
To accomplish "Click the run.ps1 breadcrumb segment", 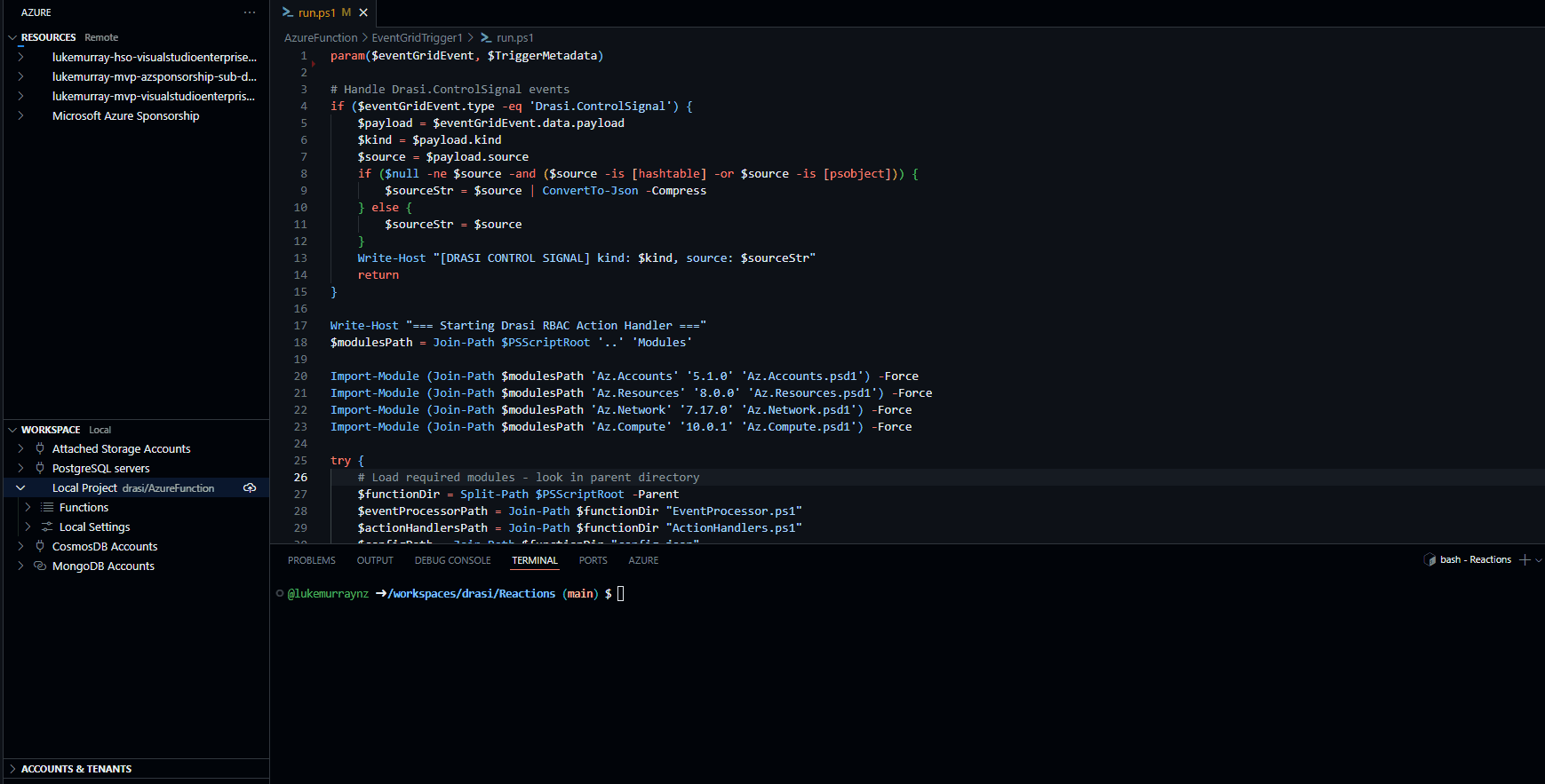I will 515,37.
